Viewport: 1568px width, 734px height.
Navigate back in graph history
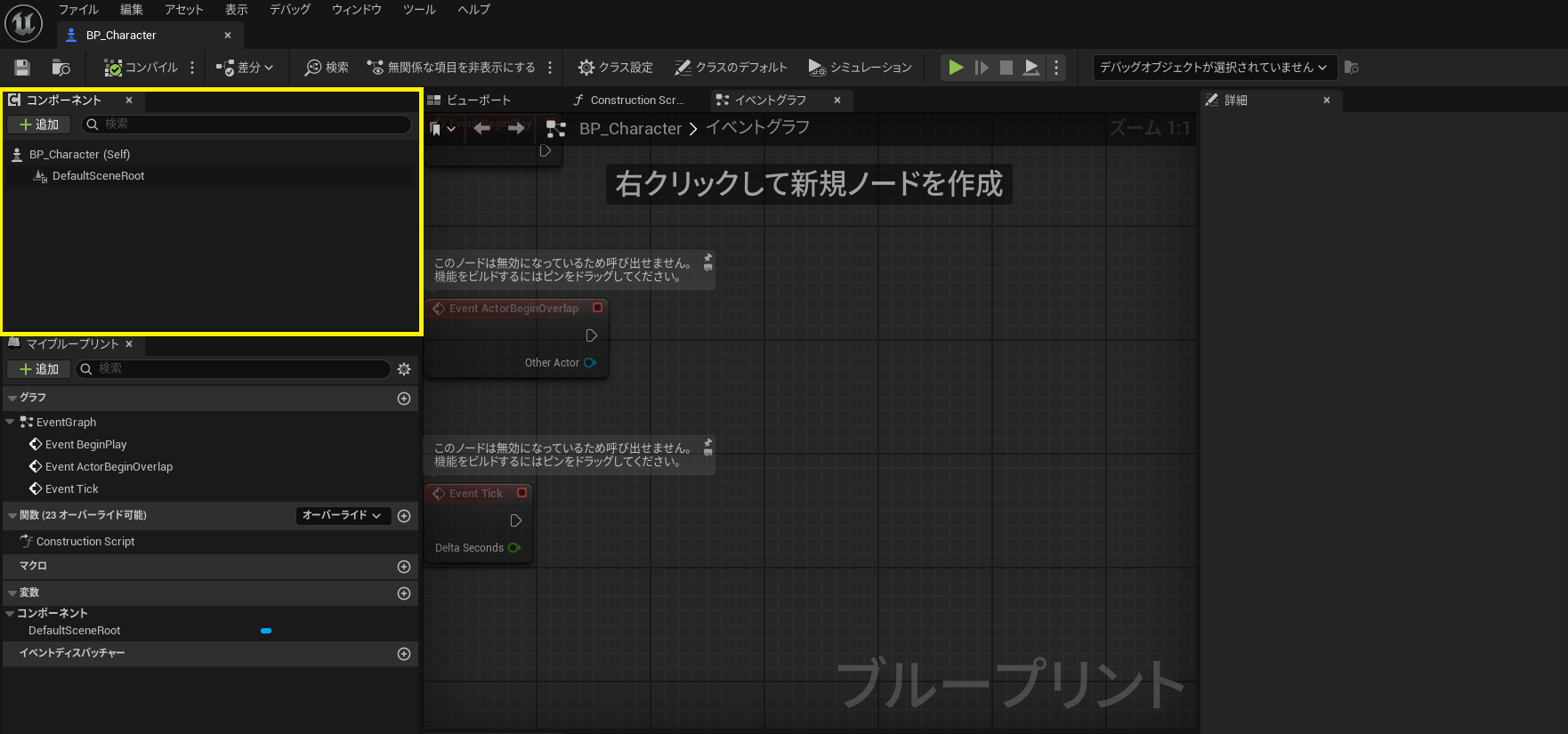pos(481,129)
